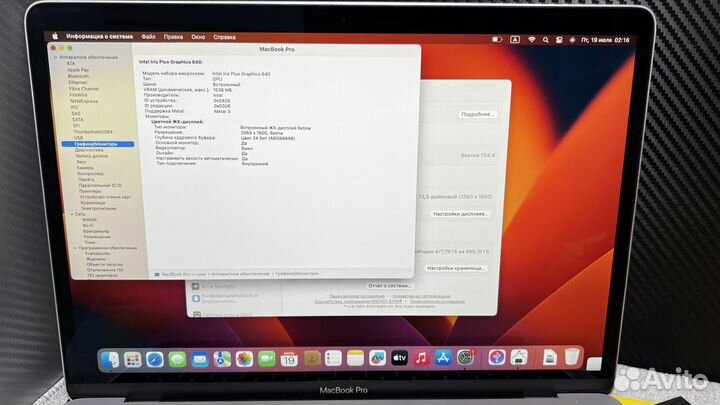The image size is (720, 405).
Task: Click the Подробнее… button in Settings window
Action: [478, 114]
